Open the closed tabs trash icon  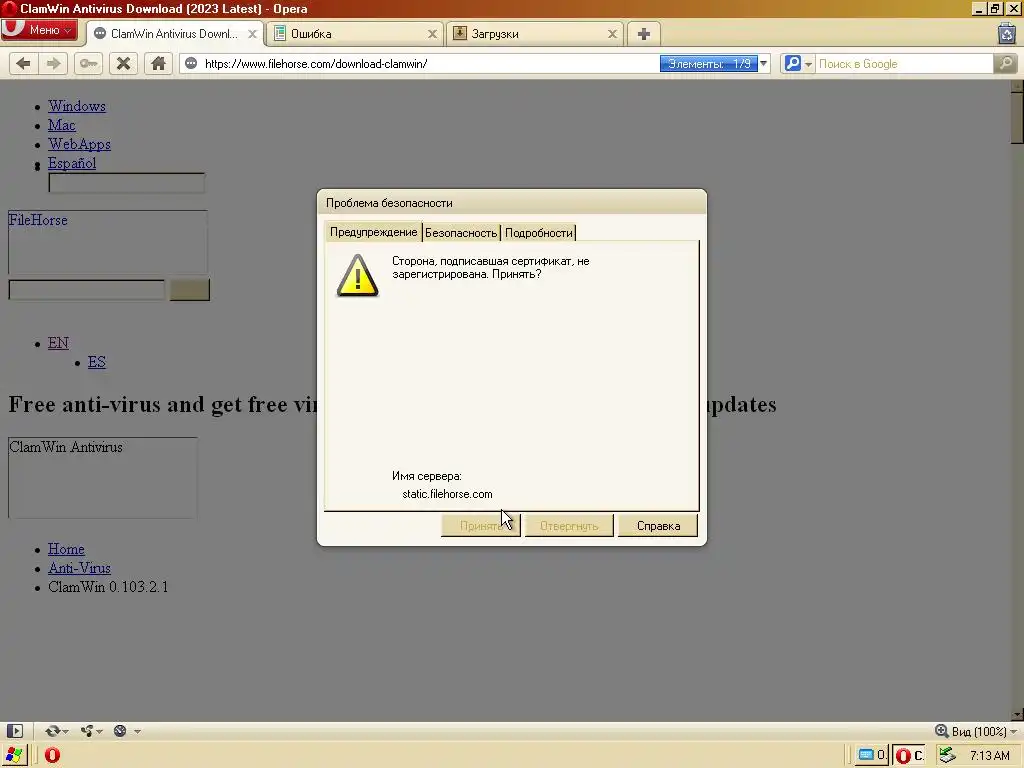tap(1007, 33)
